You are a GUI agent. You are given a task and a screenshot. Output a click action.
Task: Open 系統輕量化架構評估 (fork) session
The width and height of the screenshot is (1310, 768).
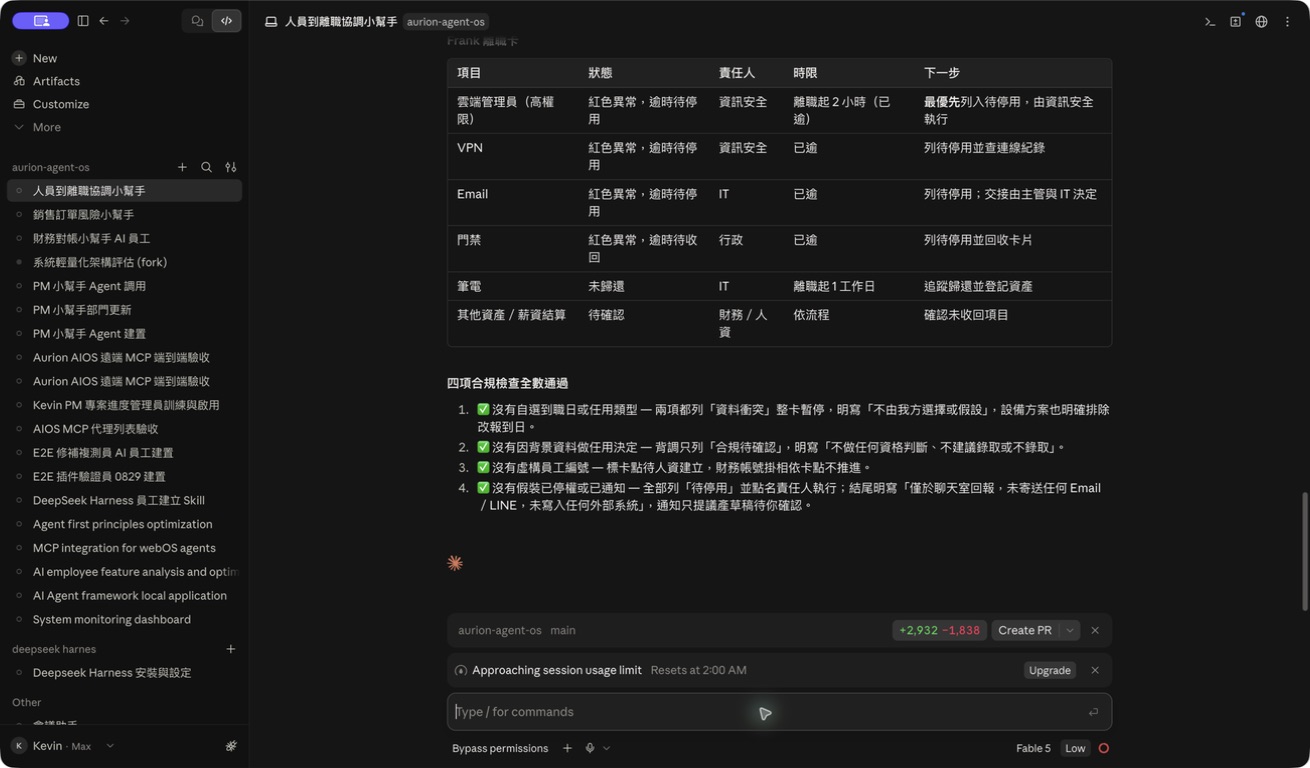click(124, 262)
